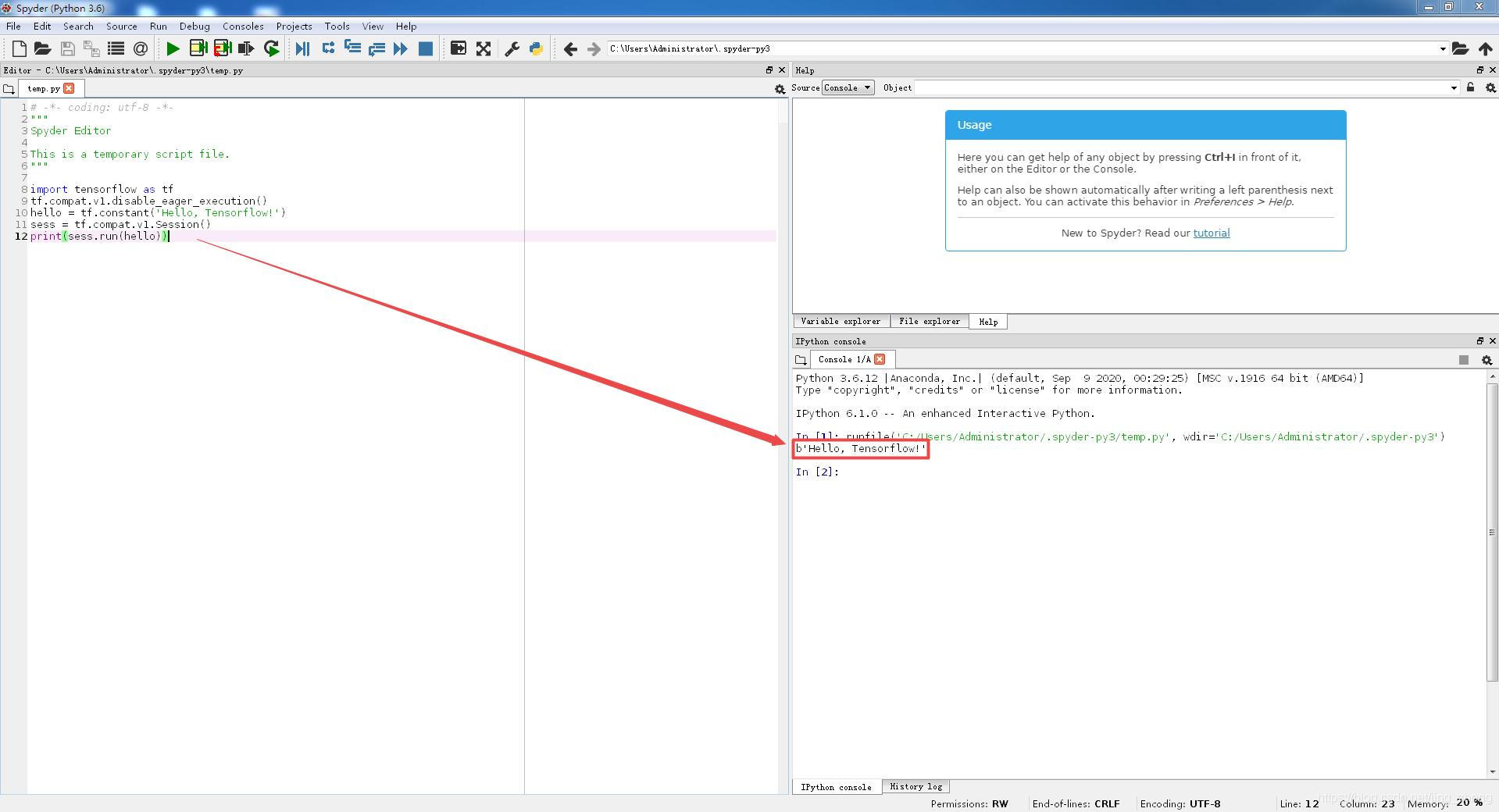Click the In [2]: console prompt

tap(816, 472)
